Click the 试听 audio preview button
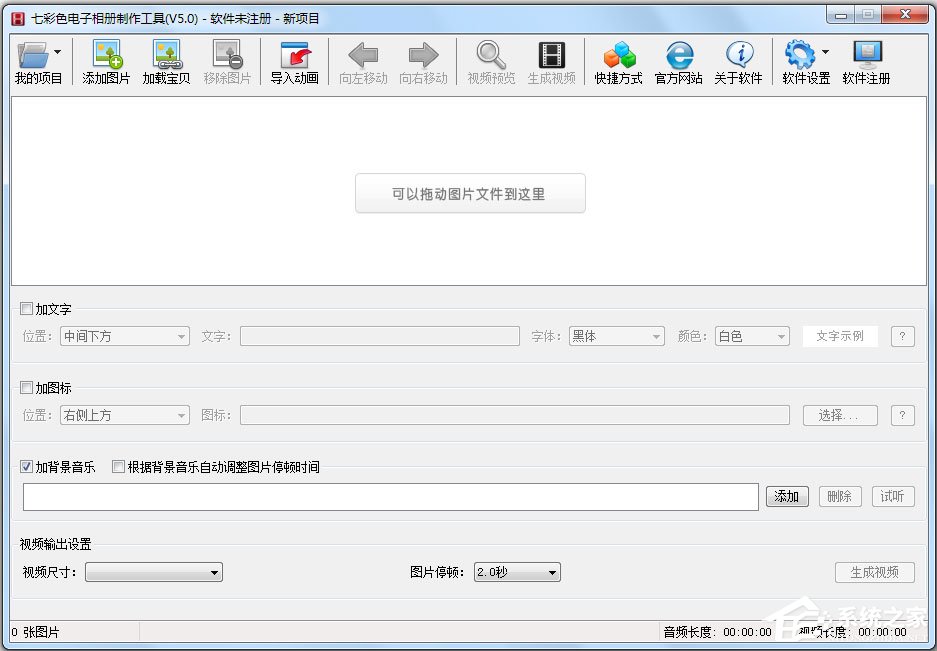 [x=892, y=496]
